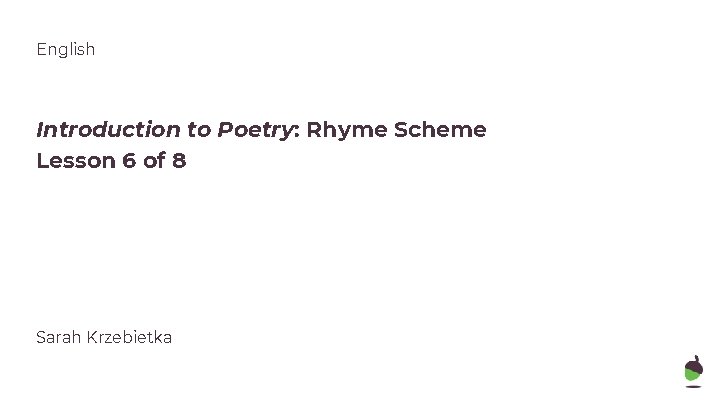Viewport: 720px width, 405px height.
Task: Click the shadow beneath the acorn logo
Action: point(693,387)
